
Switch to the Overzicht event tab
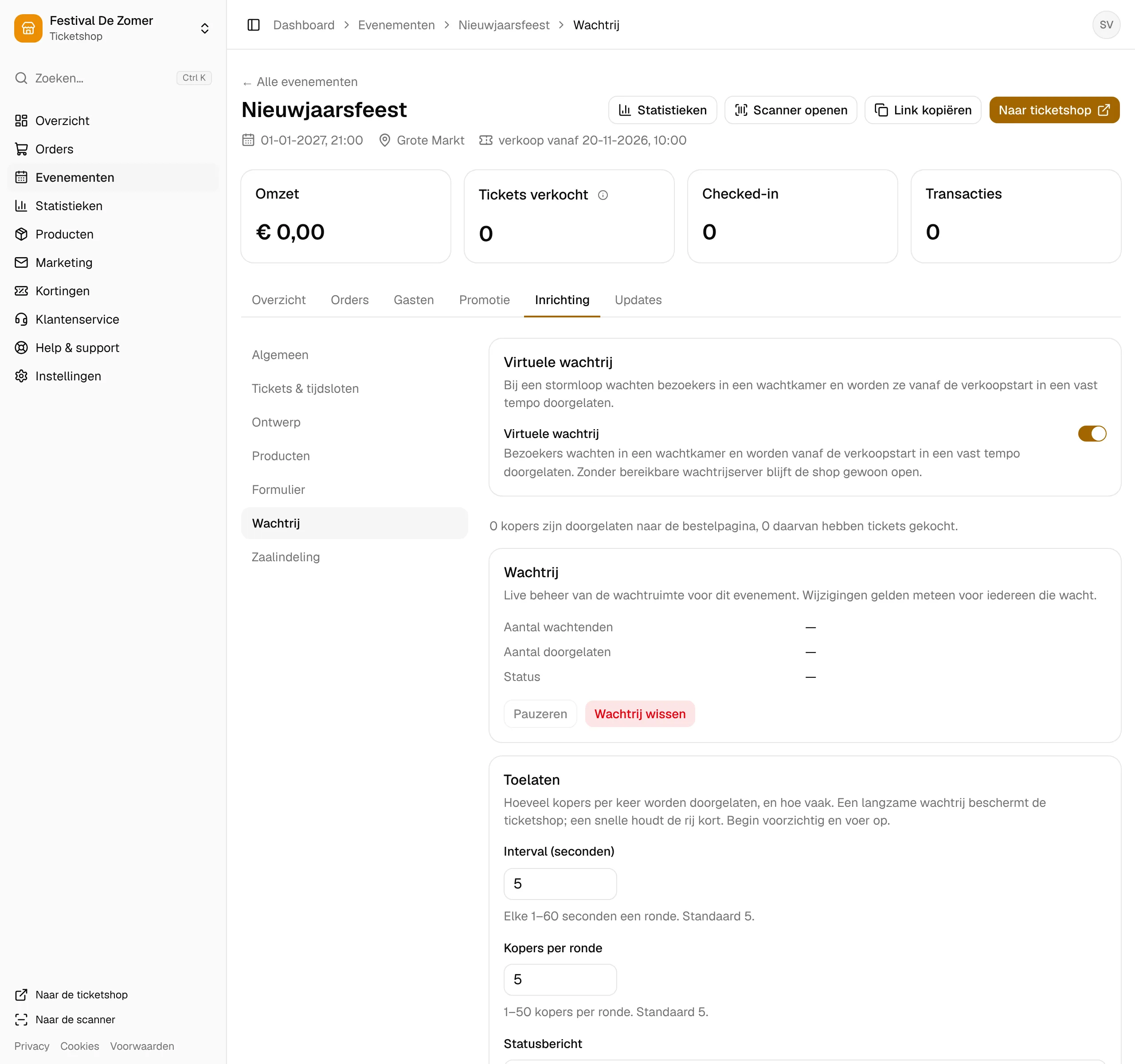point(278,300)
